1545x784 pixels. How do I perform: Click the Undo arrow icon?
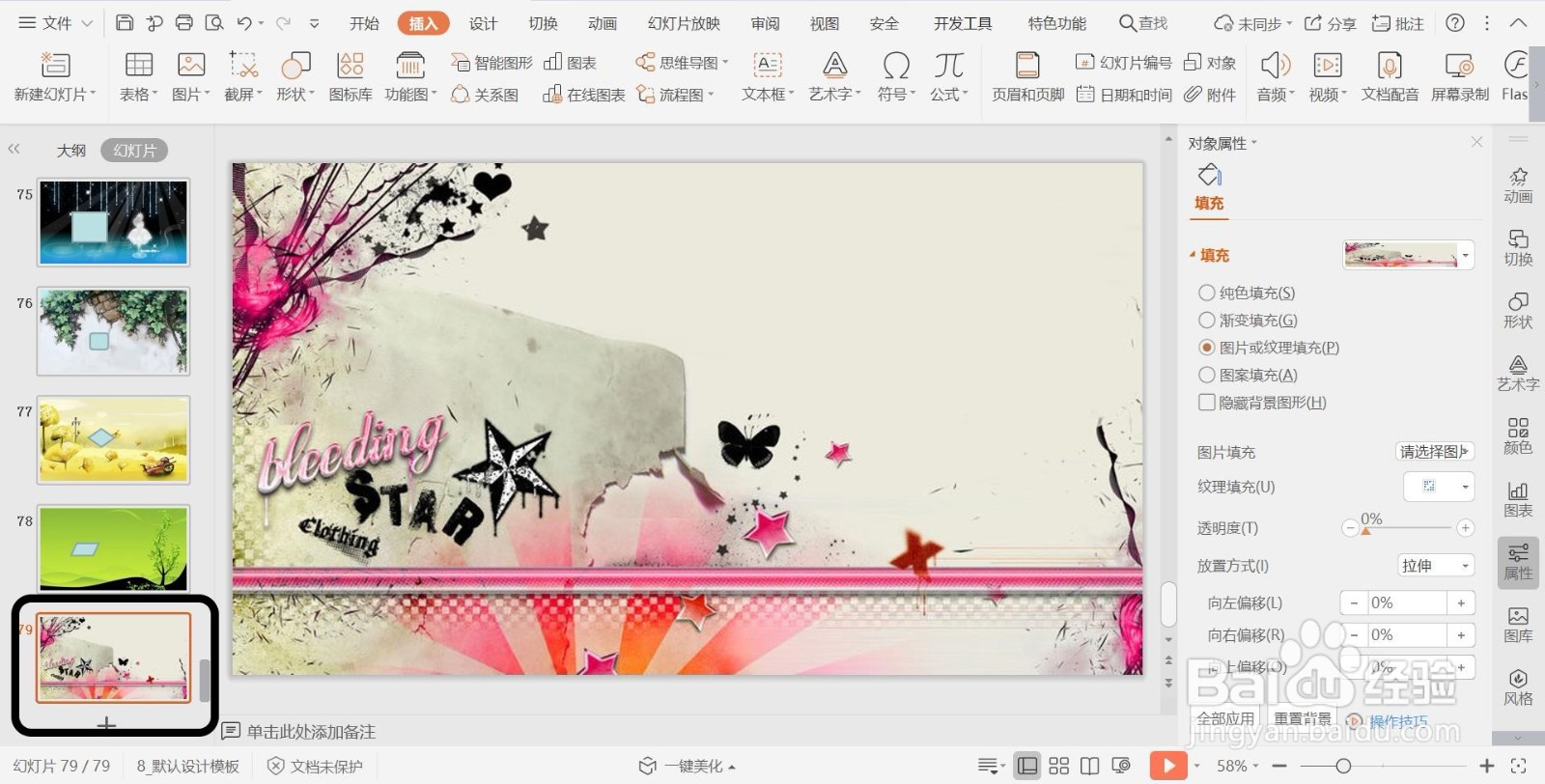click(244, 23)
